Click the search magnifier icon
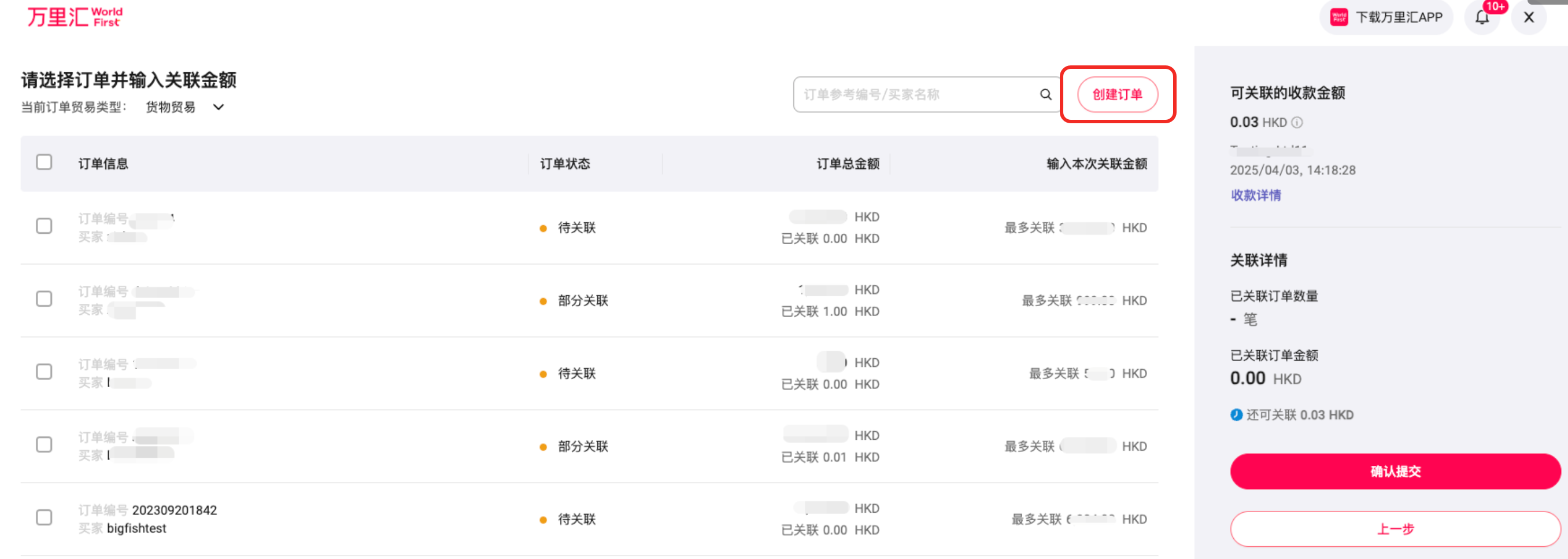This screenshot has width=1568, height=559. click(1045, 94)
